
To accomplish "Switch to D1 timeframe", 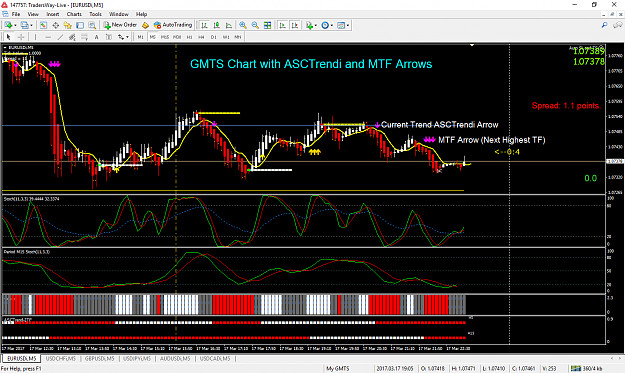I will pyautogui.click(x=214, y=37).
